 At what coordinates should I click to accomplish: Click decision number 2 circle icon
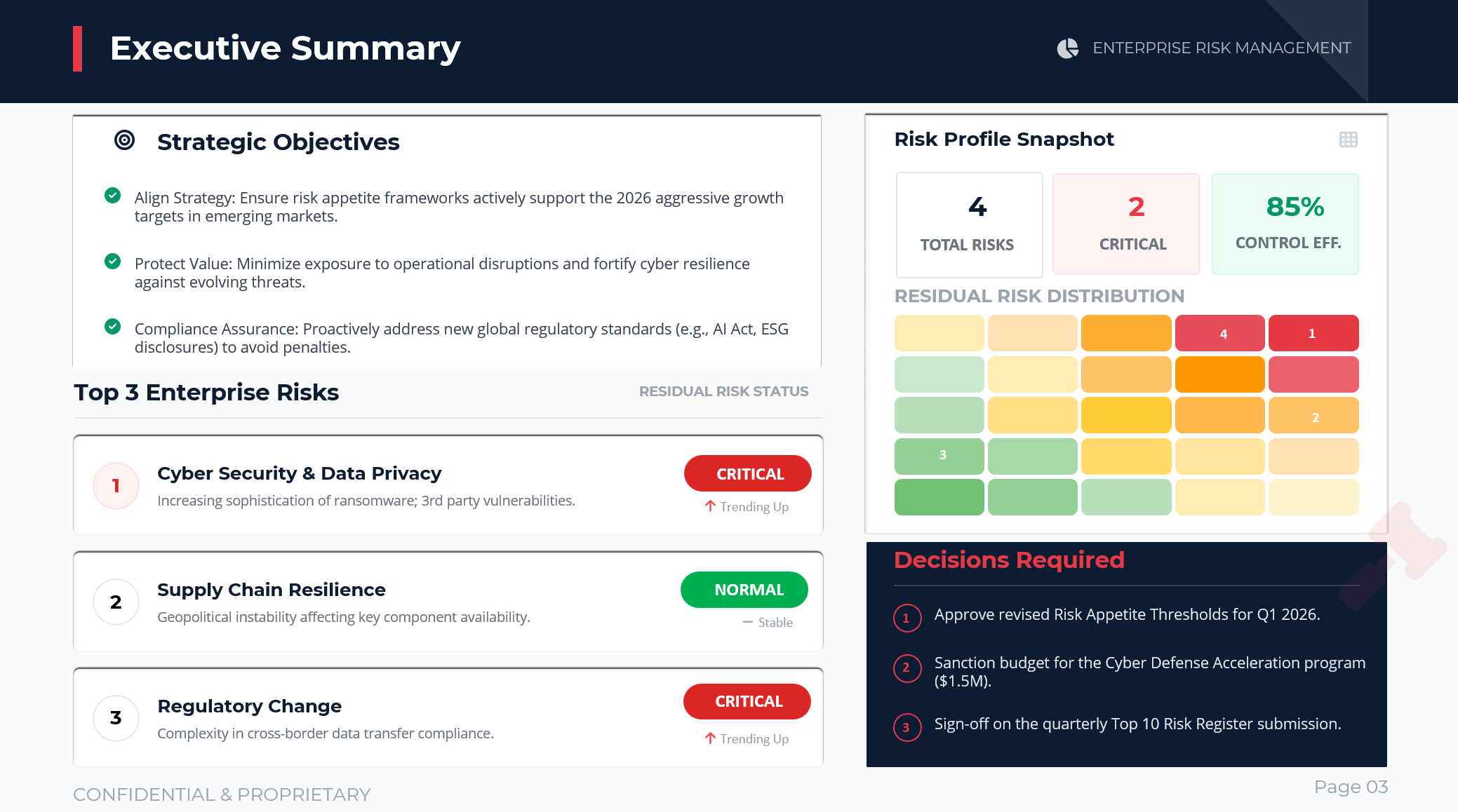[x=907, y=668]
